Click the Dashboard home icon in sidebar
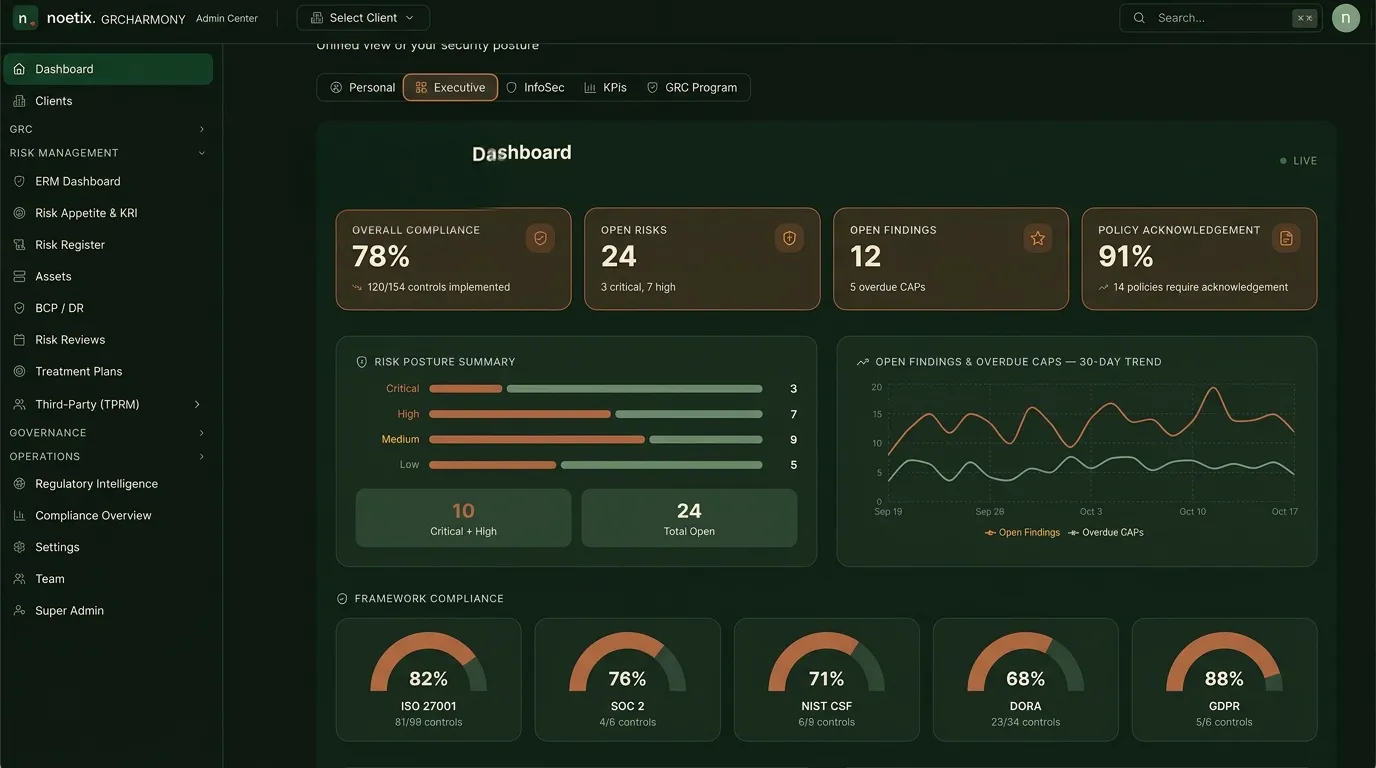Screen dimensions: 1376x768 click(x=19, y=69)
